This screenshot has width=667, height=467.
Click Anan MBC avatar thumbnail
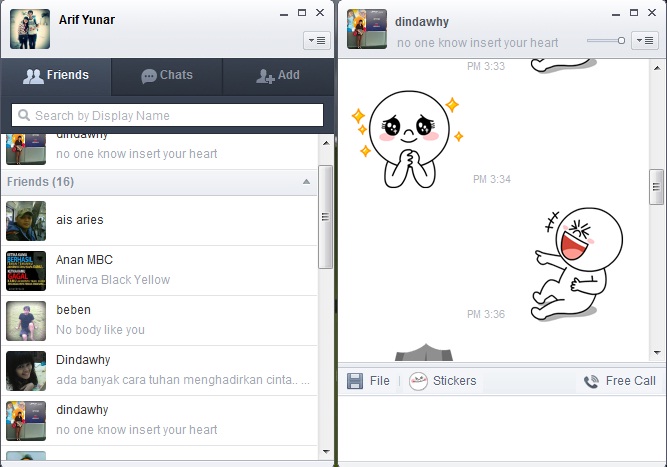coord(26,271)
